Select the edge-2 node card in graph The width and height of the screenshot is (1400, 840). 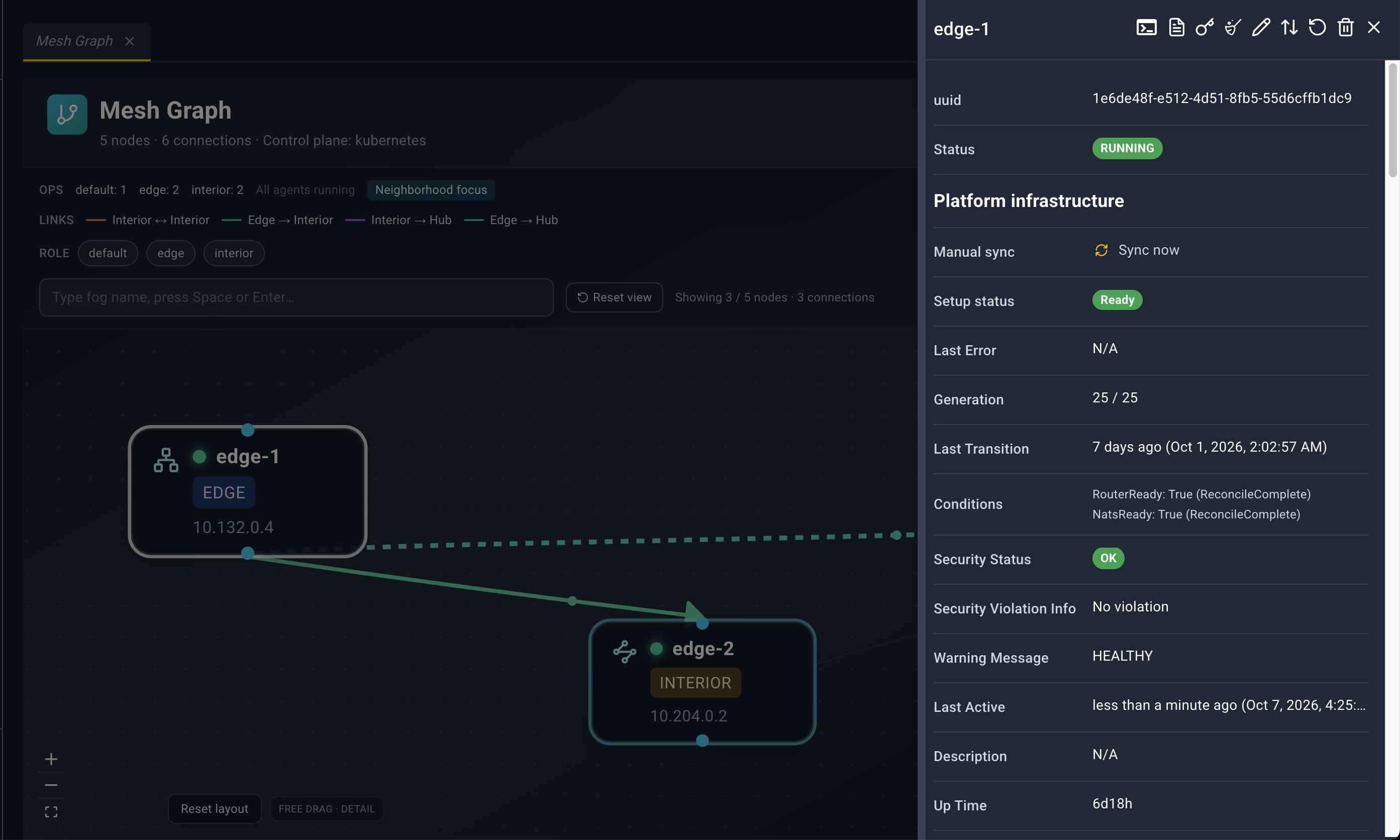702,682
